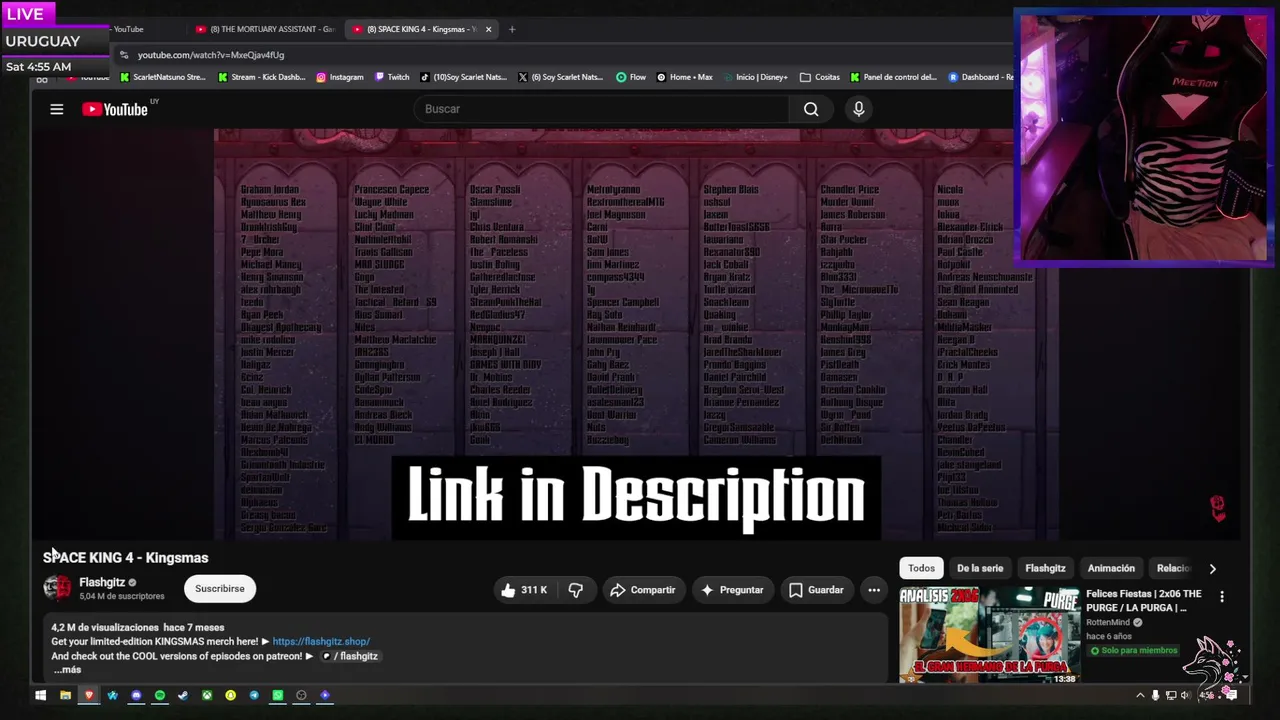Screen dimensions: 1280x720
Task: Open Xbox app from the taskbar
Action: coord(207,695)
